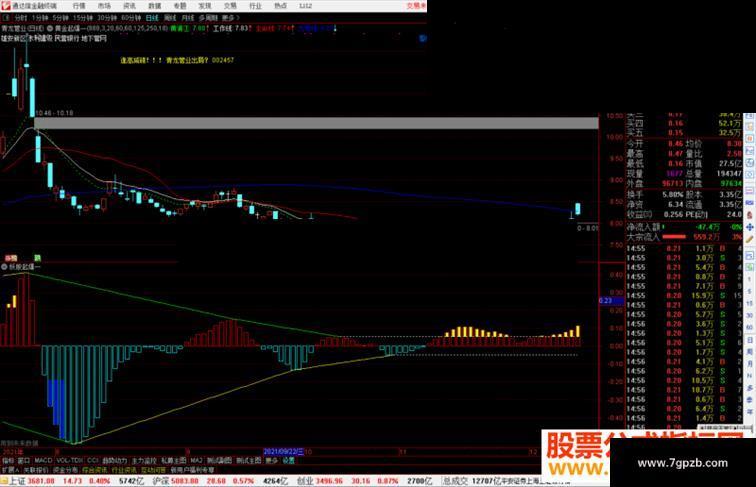Image resolution: width=756 pixels, height=487 pixels.
Task: Expand the 扩展∧ panel
Action: click(10, 470)
